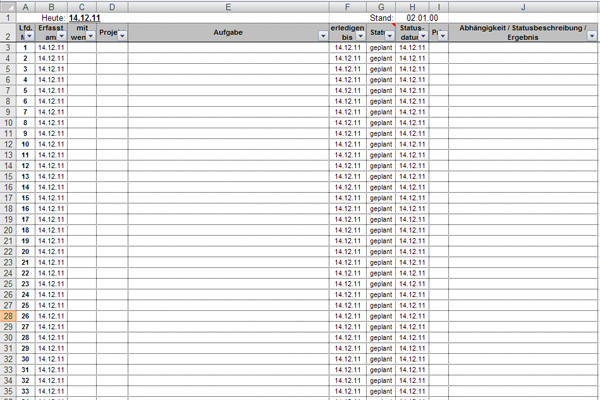Open the Aufgabe column filter dropdown
Screen dimensions: 600x400
pyautogui.click(x=322, y=35)
